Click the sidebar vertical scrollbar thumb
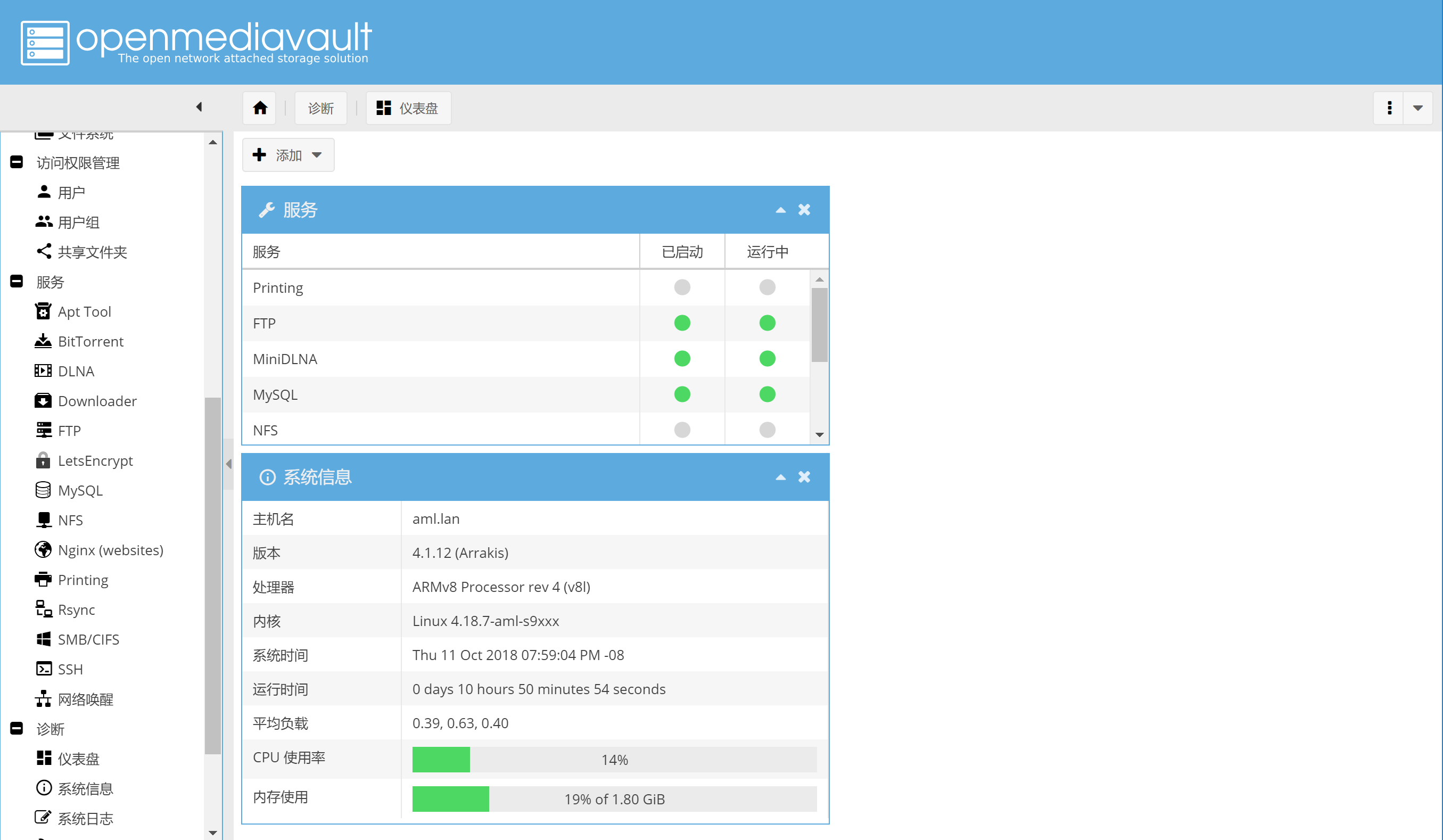The height and width of the screenshot is (840, 1443). click(212, 575)
